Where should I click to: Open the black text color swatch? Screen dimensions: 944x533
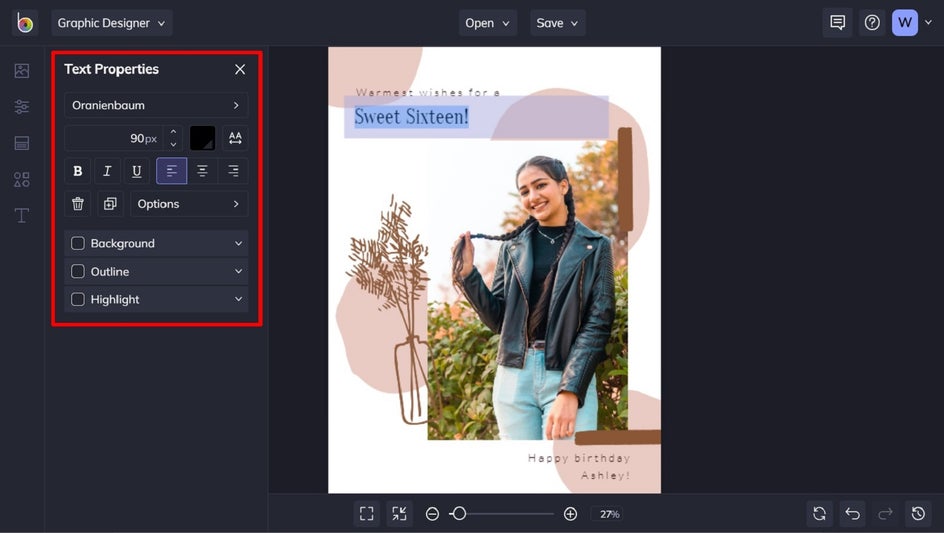pos(202,138)
